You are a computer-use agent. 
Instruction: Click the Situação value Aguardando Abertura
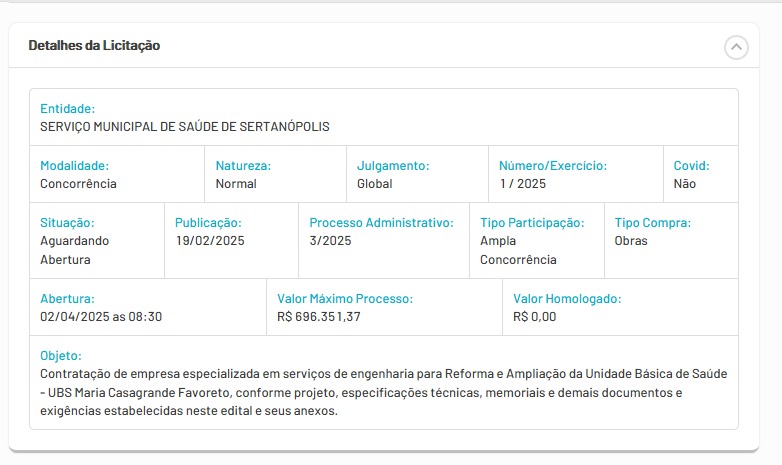(74, 250)
